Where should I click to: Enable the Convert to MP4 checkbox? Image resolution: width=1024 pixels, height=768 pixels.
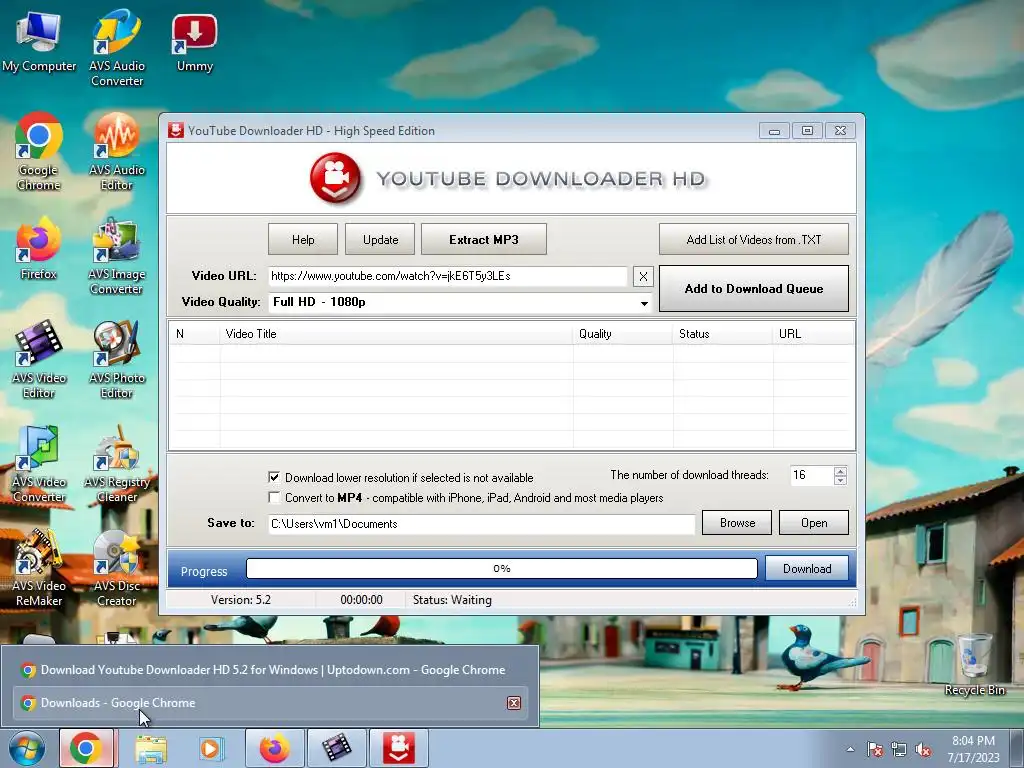tap(274, 498)
